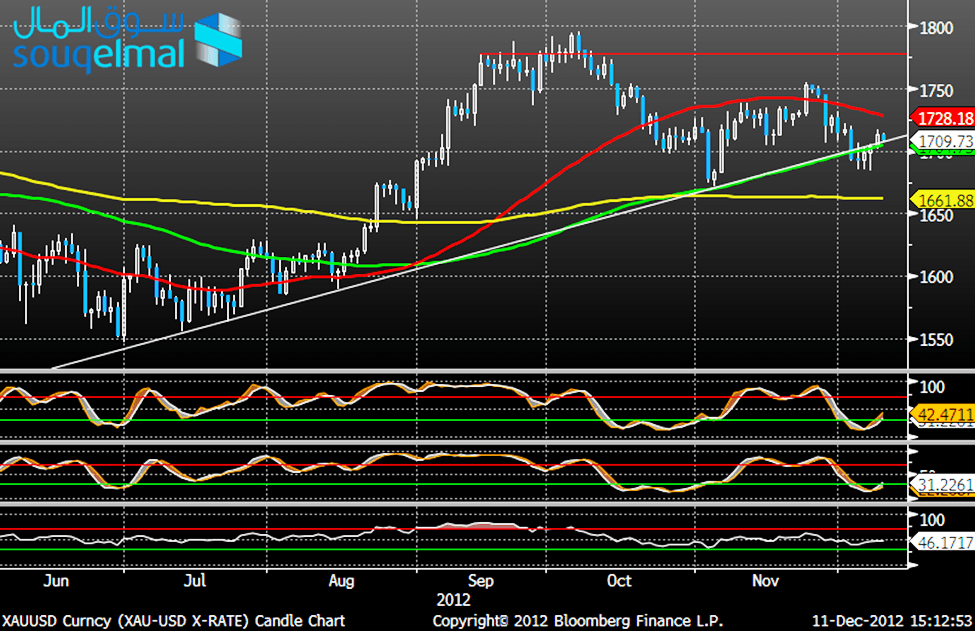Click the 11-Dec-2012 15:12:53 timestamp
Viewport: 975px width, 631px height.
892,621
